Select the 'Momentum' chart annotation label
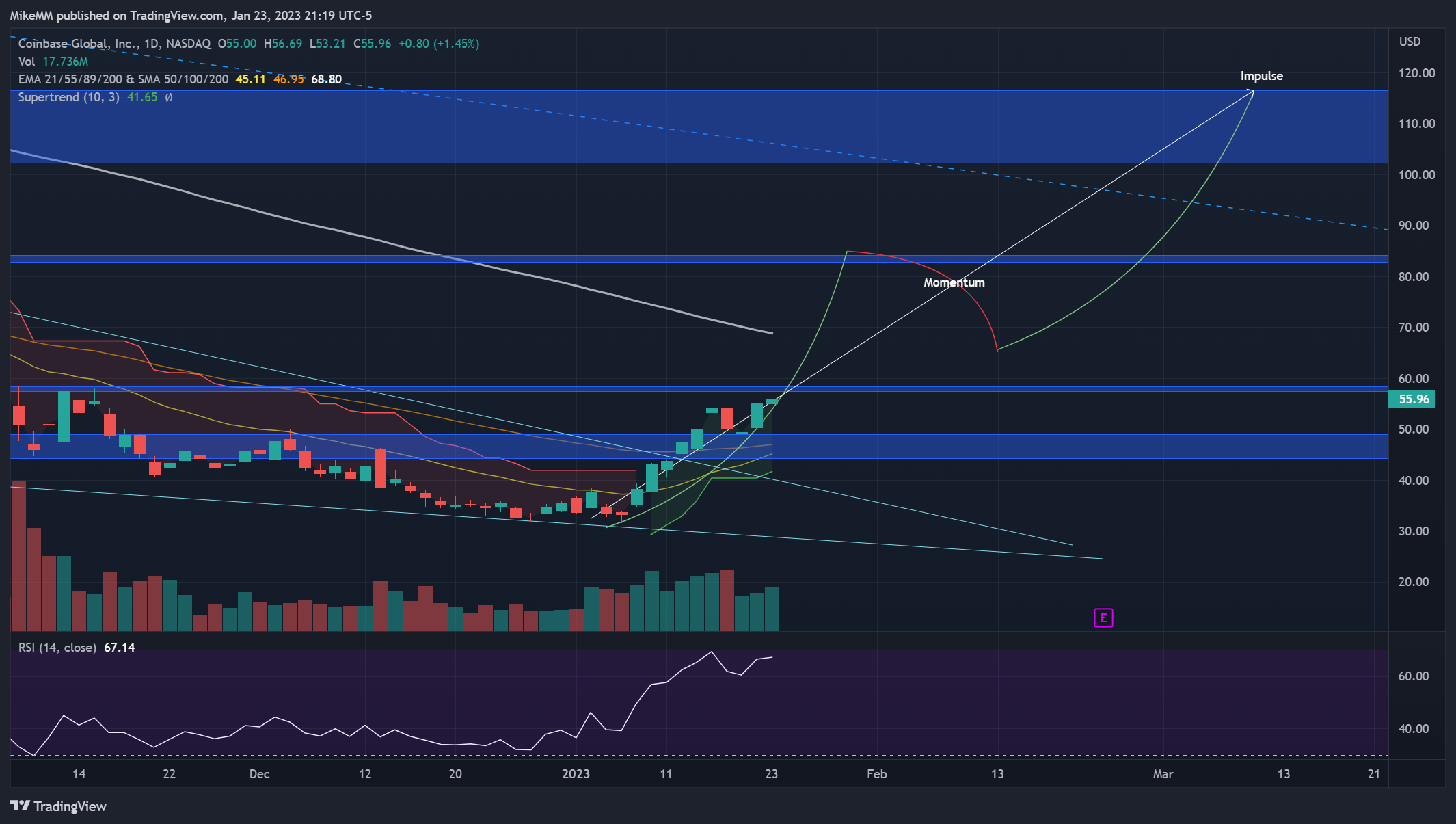 tap(954, 282)
